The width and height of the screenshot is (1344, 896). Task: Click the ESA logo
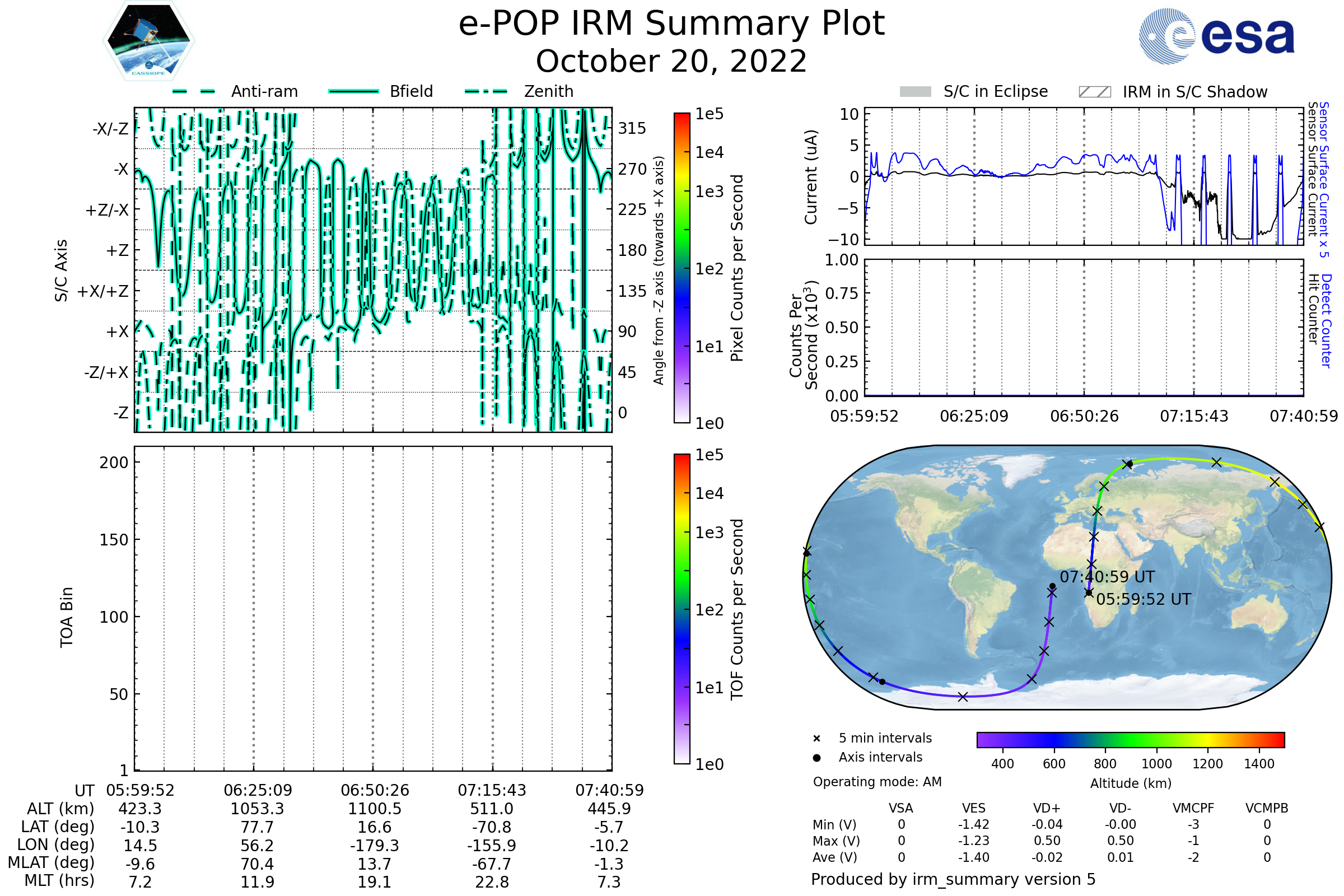pos(1216,36)
